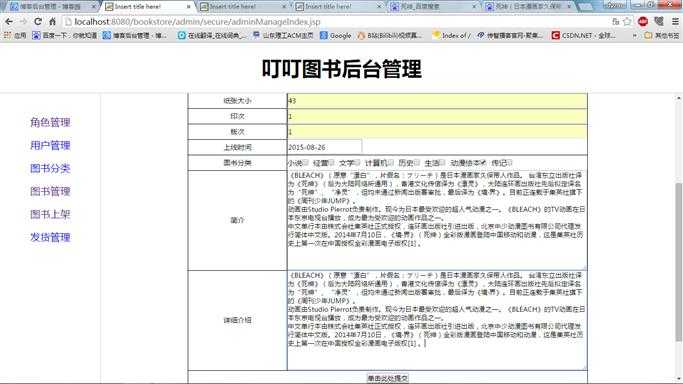This screenshot has width=683, height=384.
Task: Open the 传智播客官网 bookmark
Action: pyautogui.click(x=510, y=35)
